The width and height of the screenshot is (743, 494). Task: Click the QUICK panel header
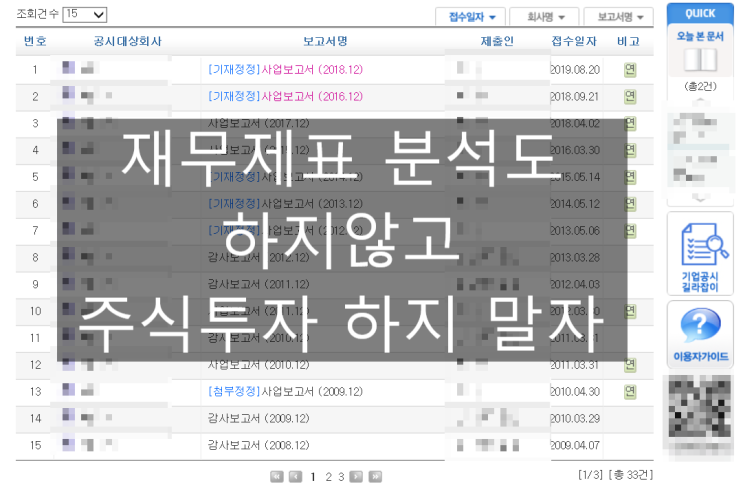click(700, 14)
